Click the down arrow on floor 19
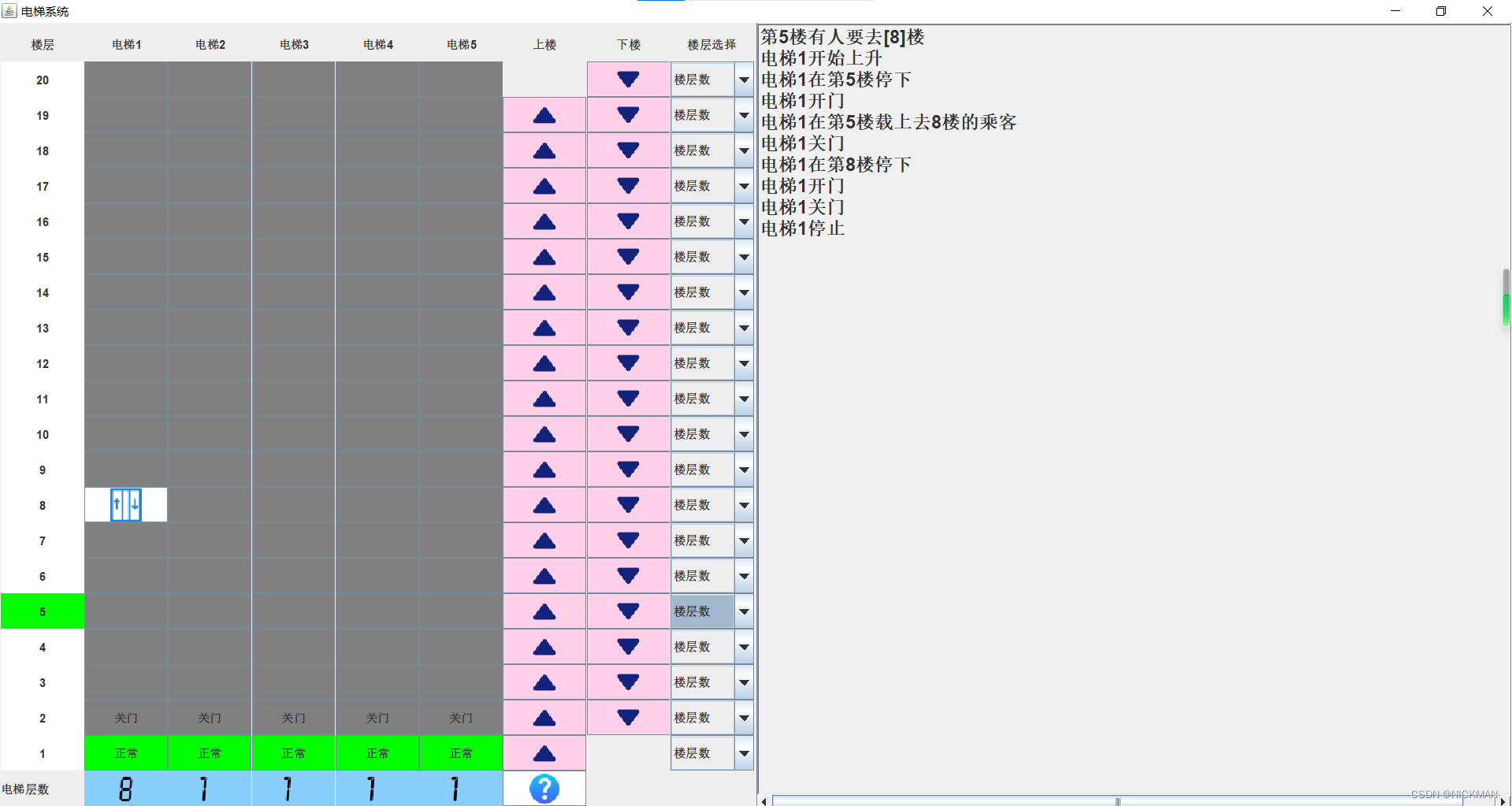 pyautogui.click(x=628, y=115)
